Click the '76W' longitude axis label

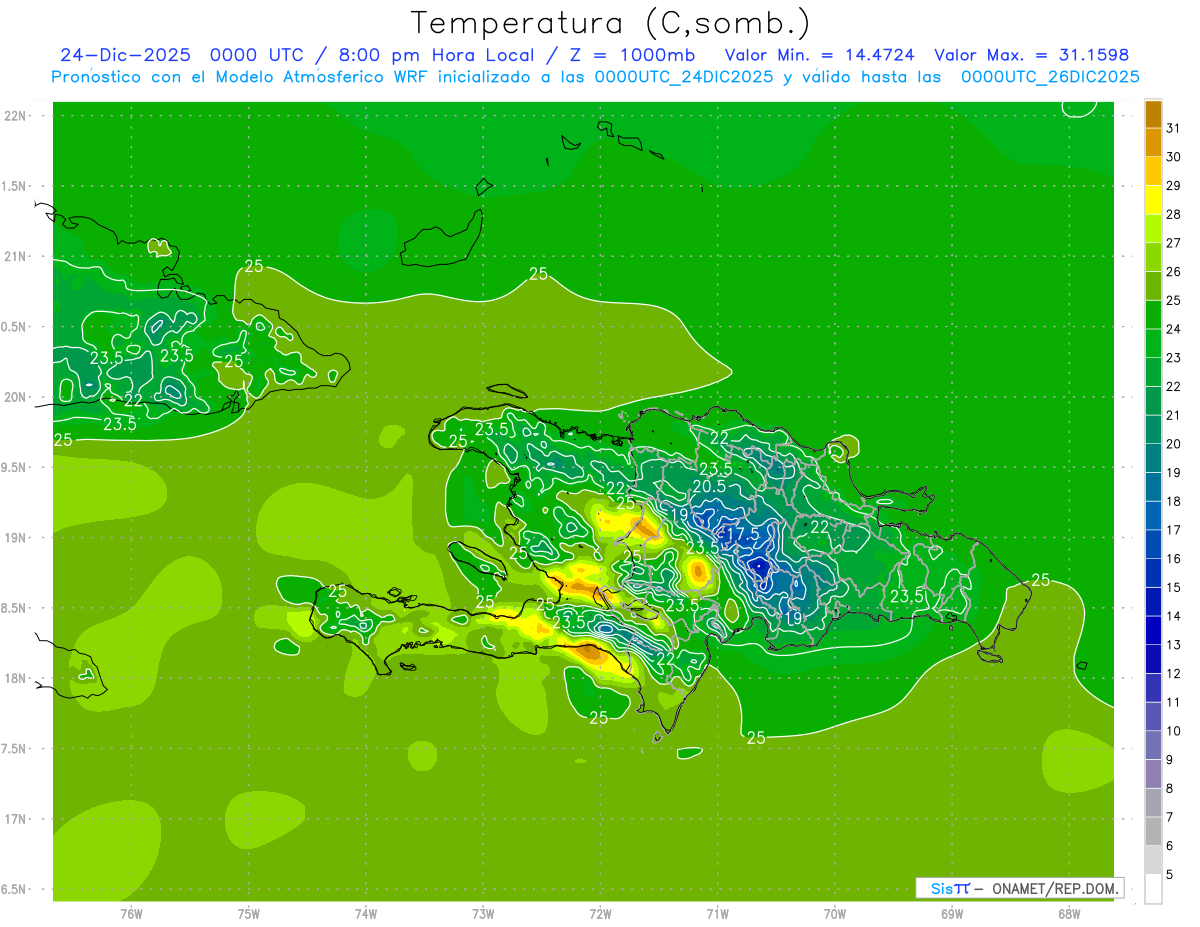(x=131, y=914)
